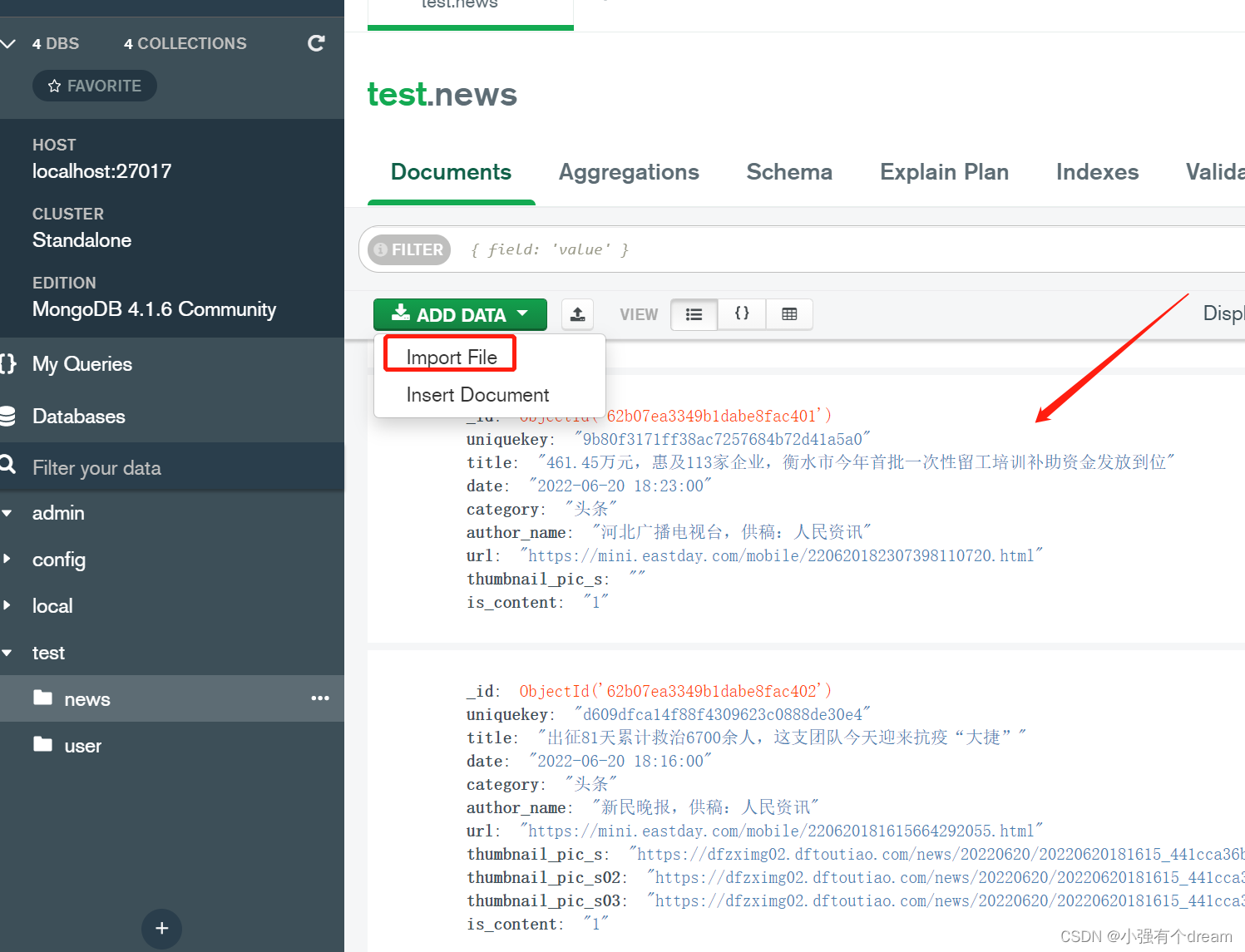Click author_name value 新民晚报
1245x952 pixels.
[705, 807]
